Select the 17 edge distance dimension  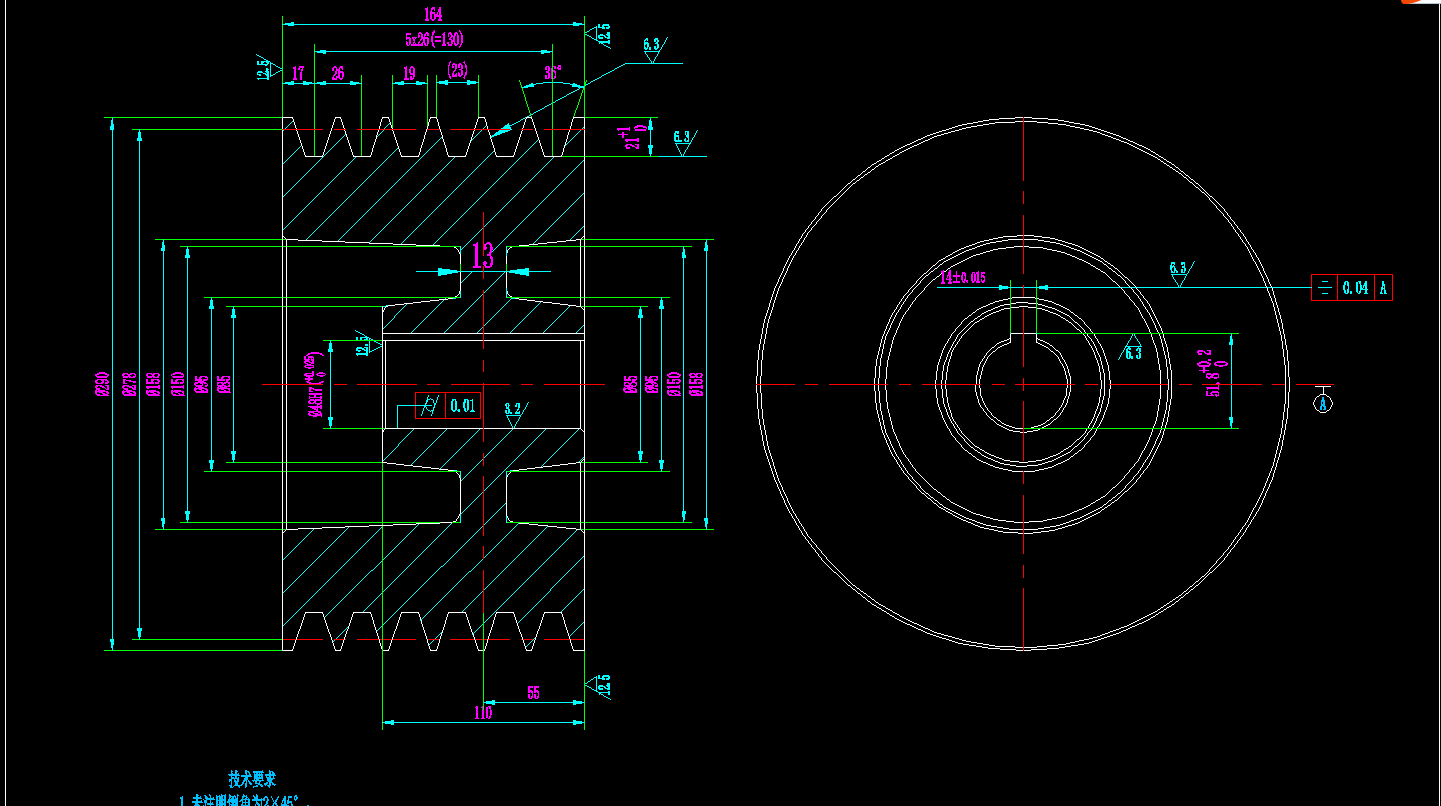[x=298, y=74]
